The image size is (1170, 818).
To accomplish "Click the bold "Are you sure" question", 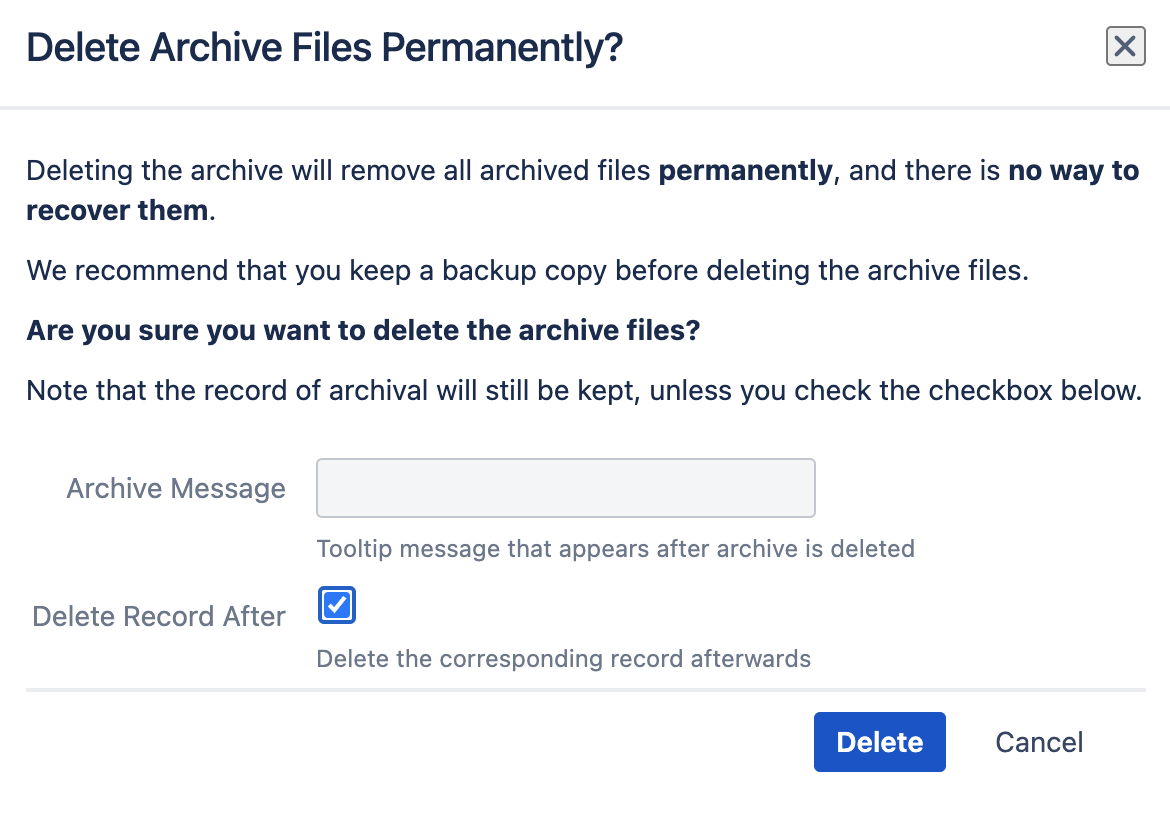I will coord(362,331).
